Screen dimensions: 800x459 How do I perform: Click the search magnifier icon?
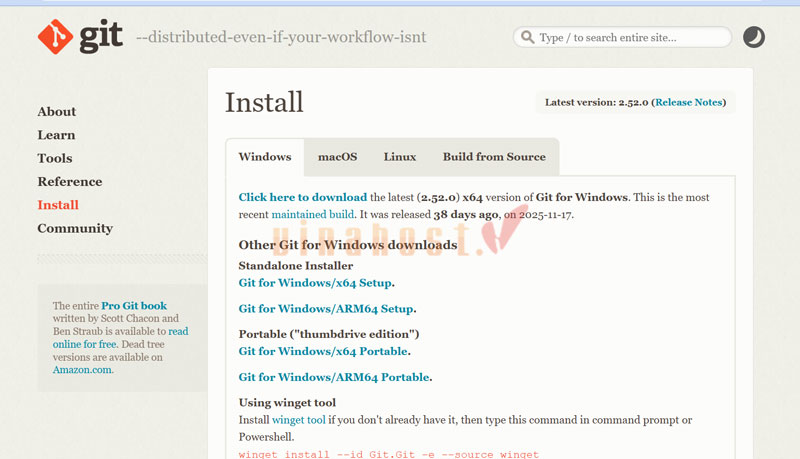coord(526,38)
